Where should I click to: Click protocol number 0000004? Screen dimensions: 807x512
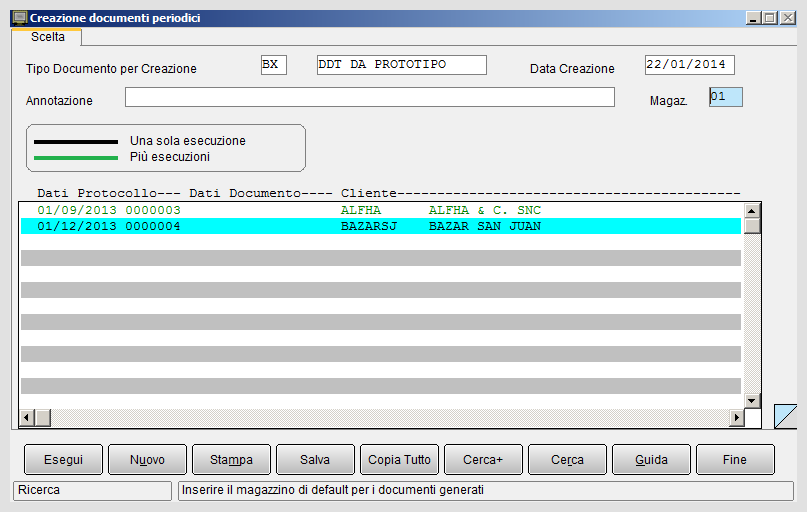153,226
